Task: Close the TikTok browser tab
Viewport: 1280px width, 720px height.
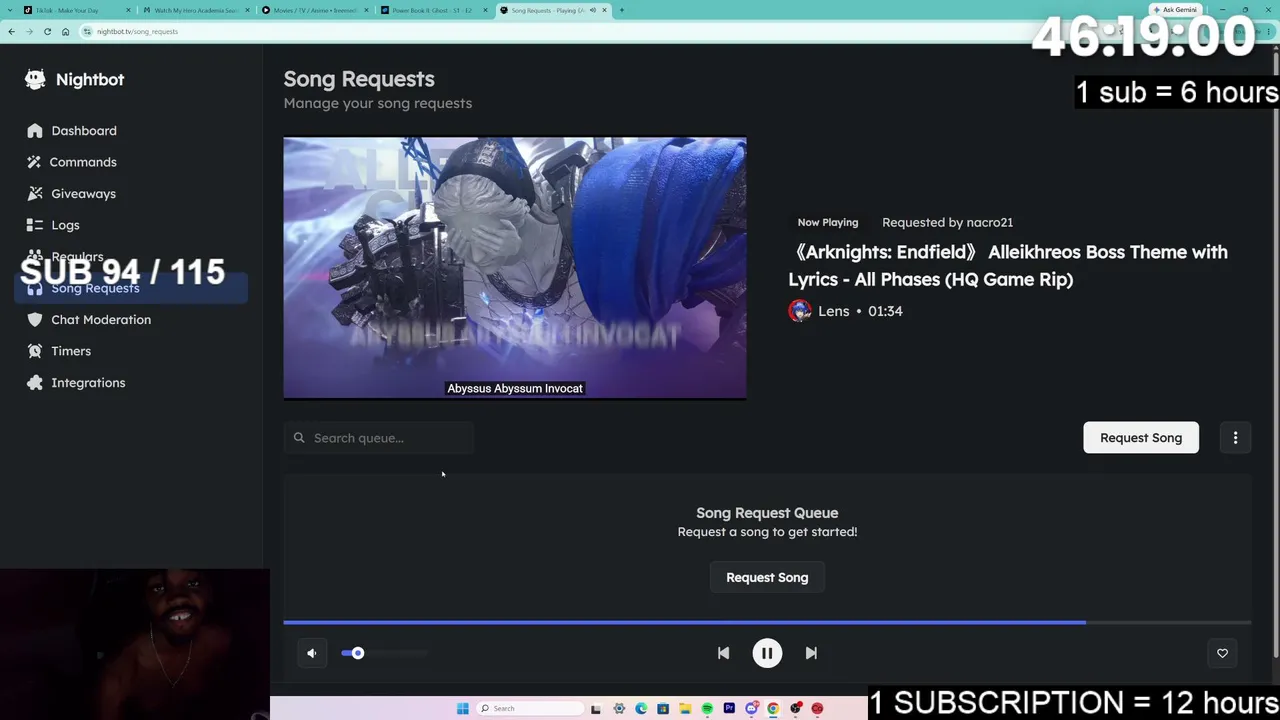Action: [x=129, y=10]
